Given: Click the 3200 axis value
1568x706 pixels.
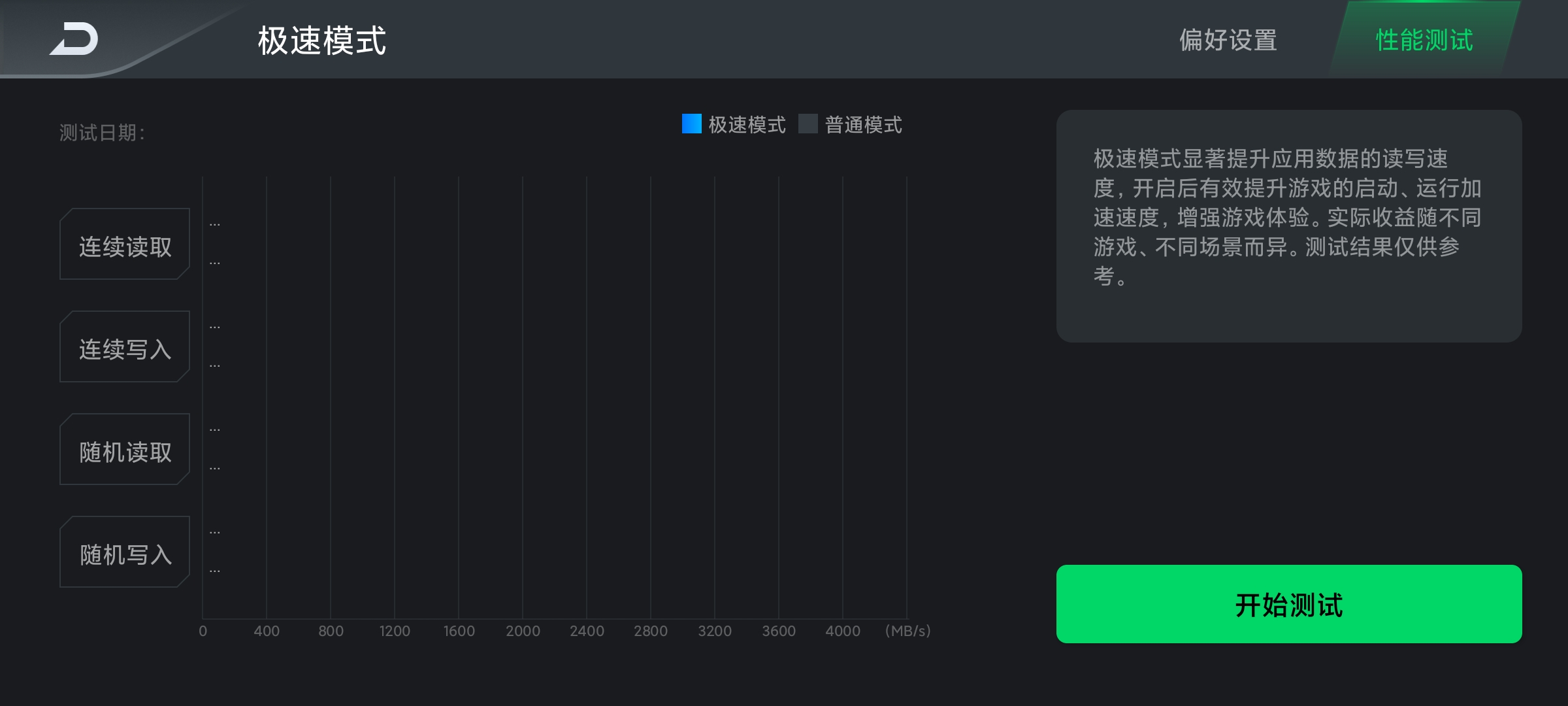Looking at the screenshot, I should (715, 631).
